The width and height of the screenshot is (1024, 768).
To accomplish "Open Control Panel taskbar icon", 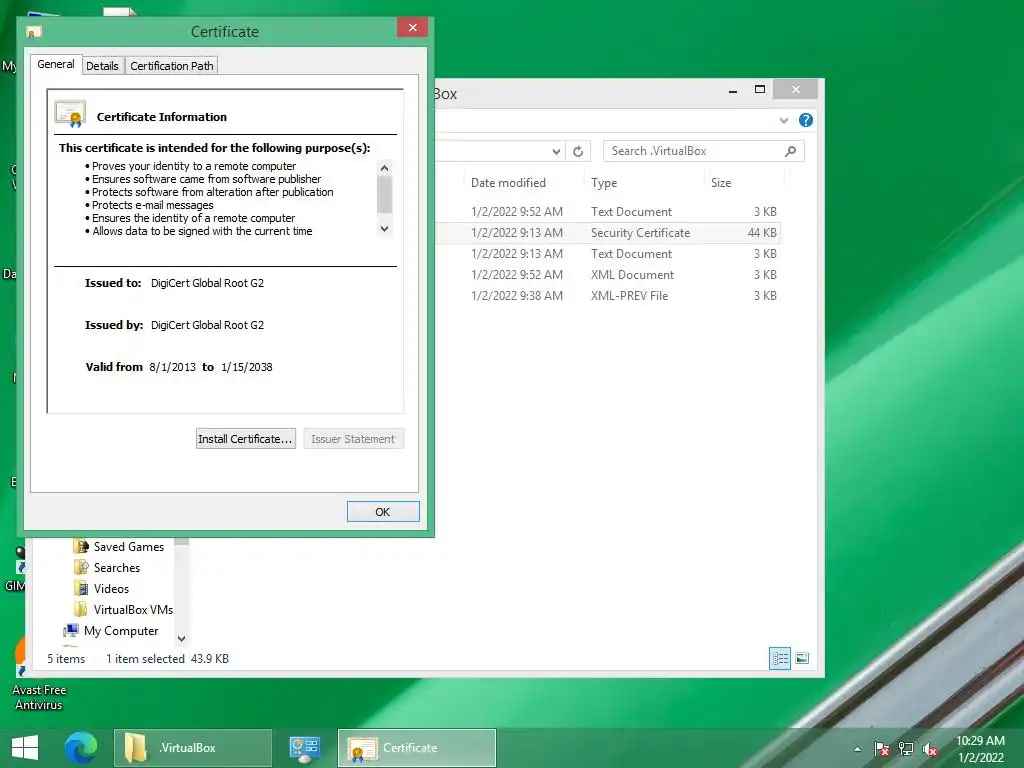I will point(304,748).
